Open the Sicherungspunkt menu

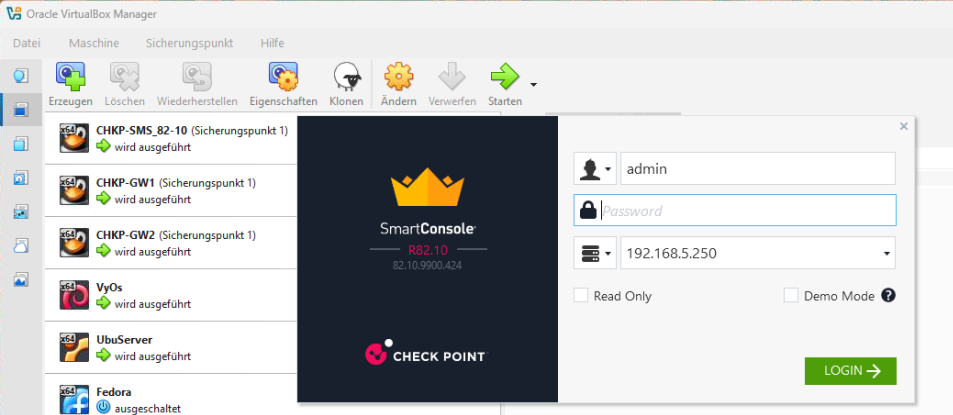pyautogui.click(x=190, y=43)
